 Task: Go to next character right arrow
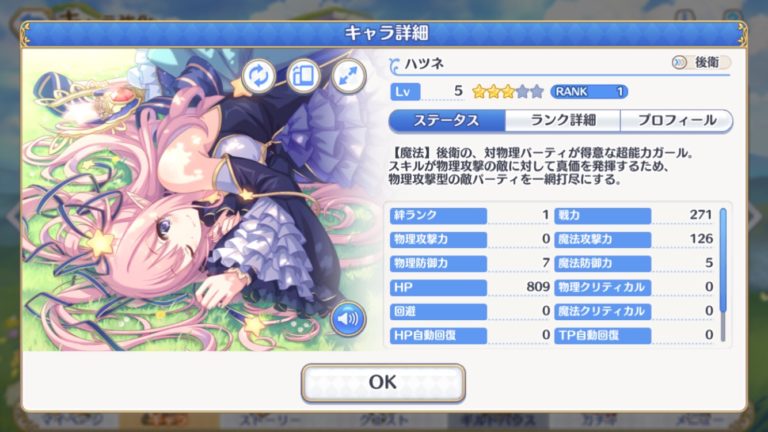[x=756, y=216]
